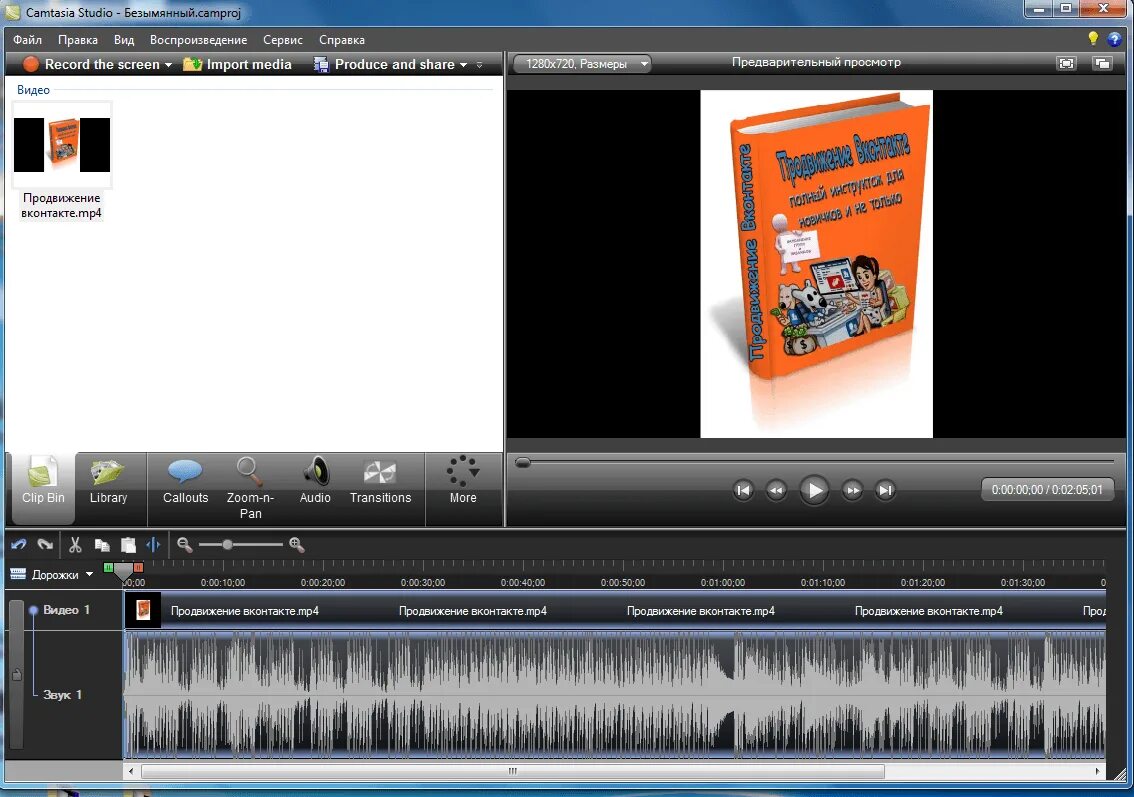The height and width of the screenshot is (797, 1134).
Task: Open the Воспроизведение menu
Action: tap(198, 40)
